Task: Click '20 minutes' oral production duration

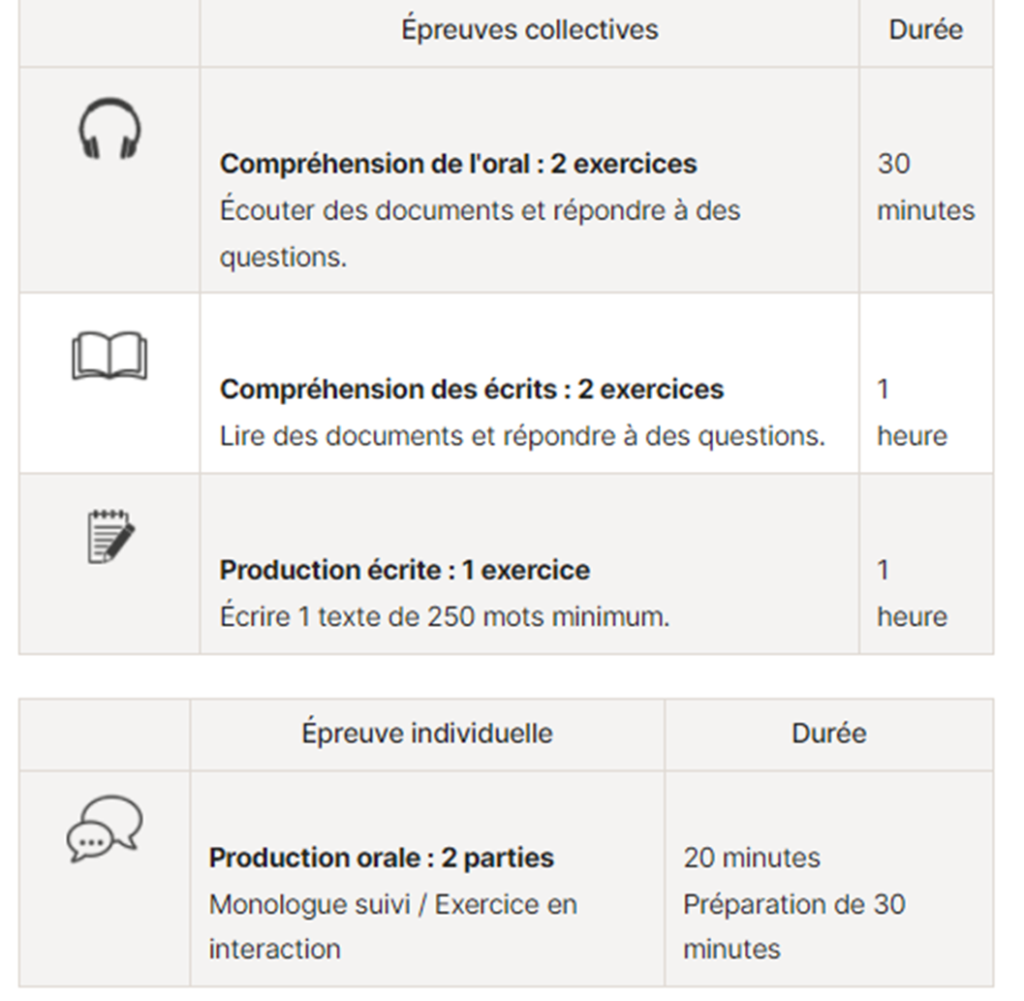Action: [x=752, y=857]
